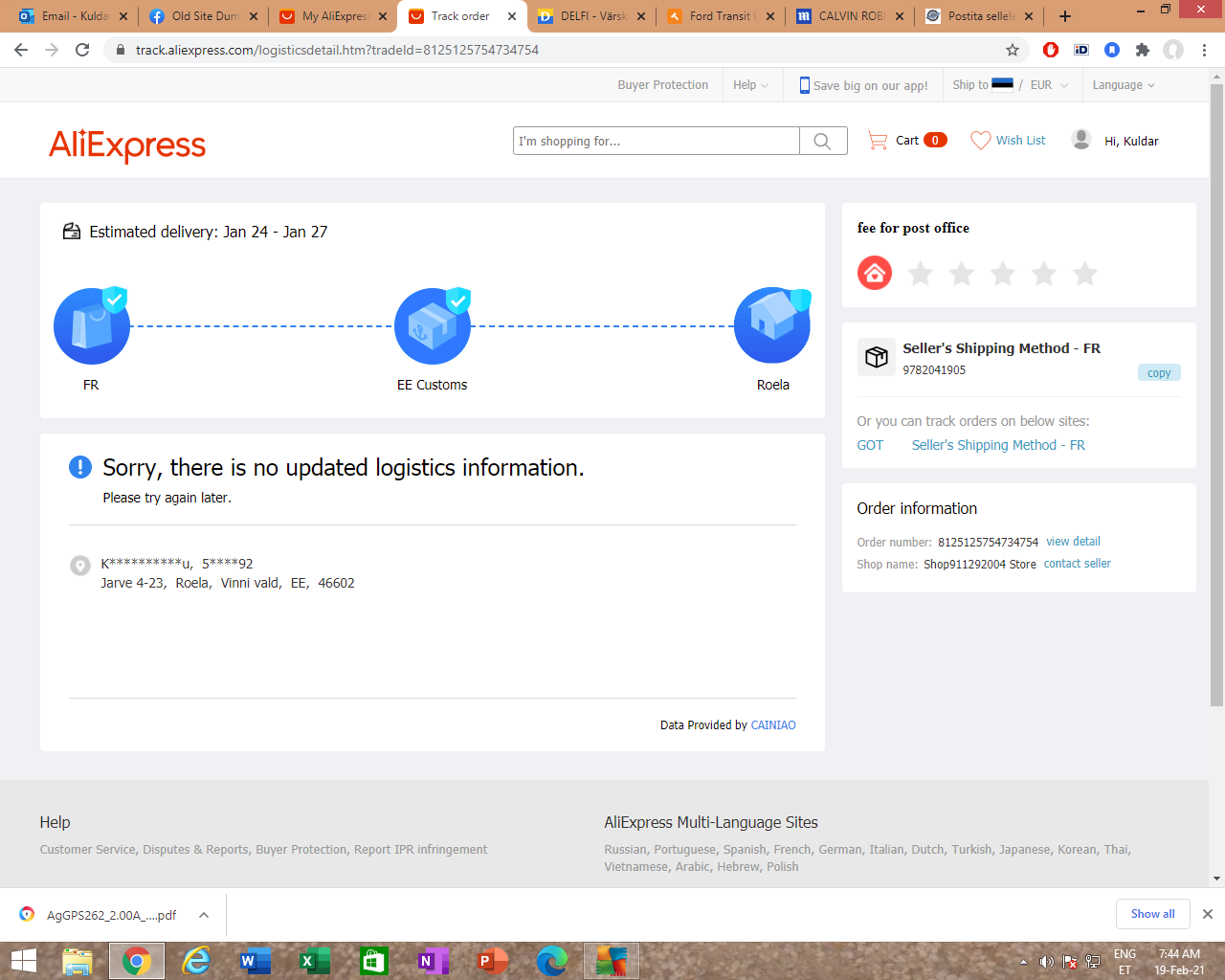
Task: Switch to the Ford Transit tab
Action: click(x=720, y=16)
